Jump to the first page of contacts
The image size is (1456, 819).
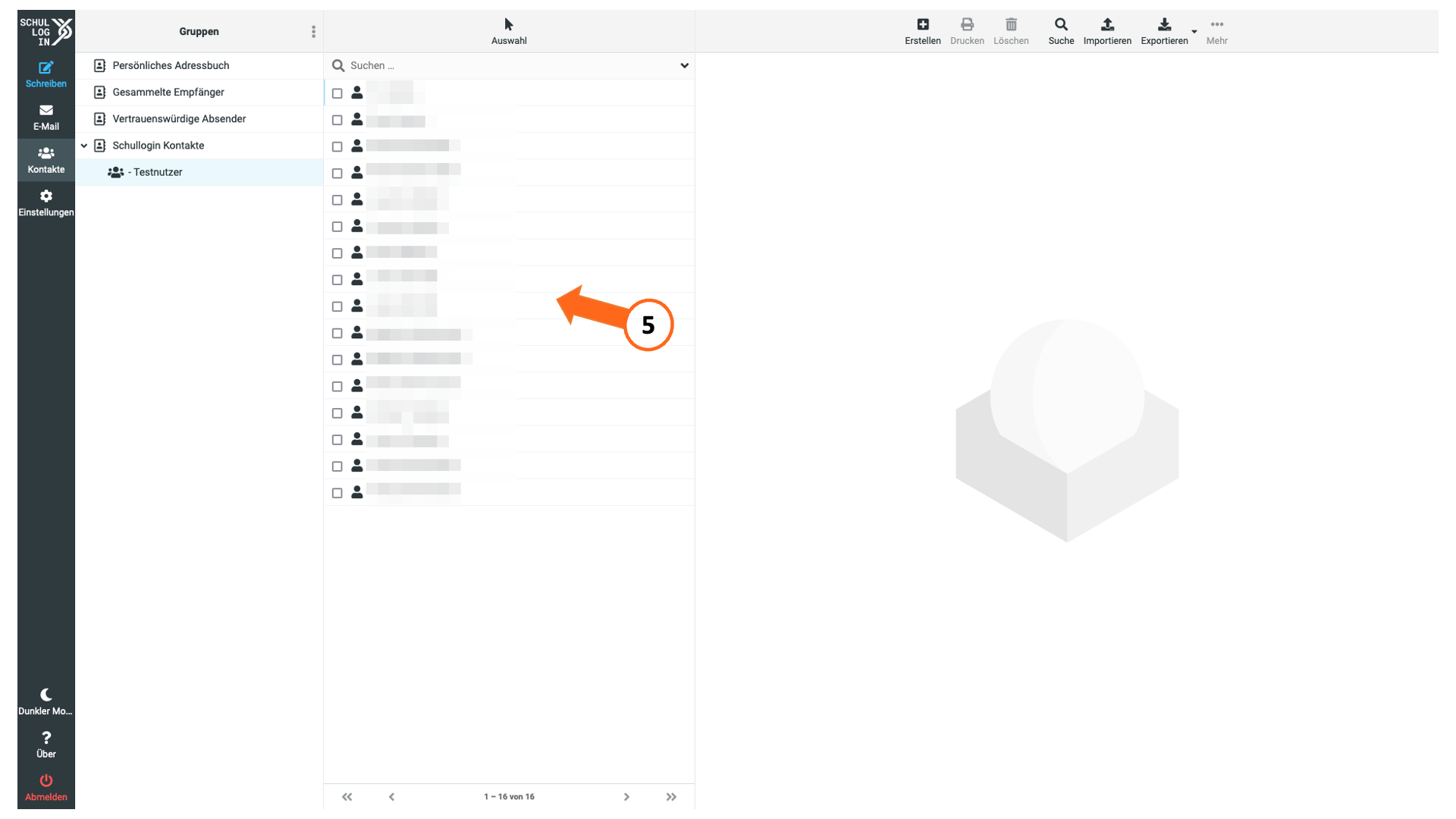[347, 797]
